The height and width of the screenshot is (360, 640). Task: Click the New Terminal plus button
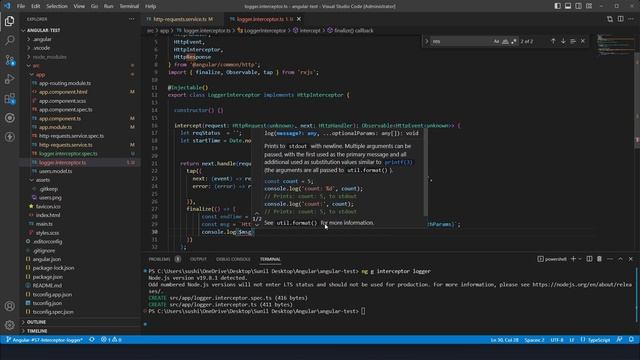tap(573, 259)
